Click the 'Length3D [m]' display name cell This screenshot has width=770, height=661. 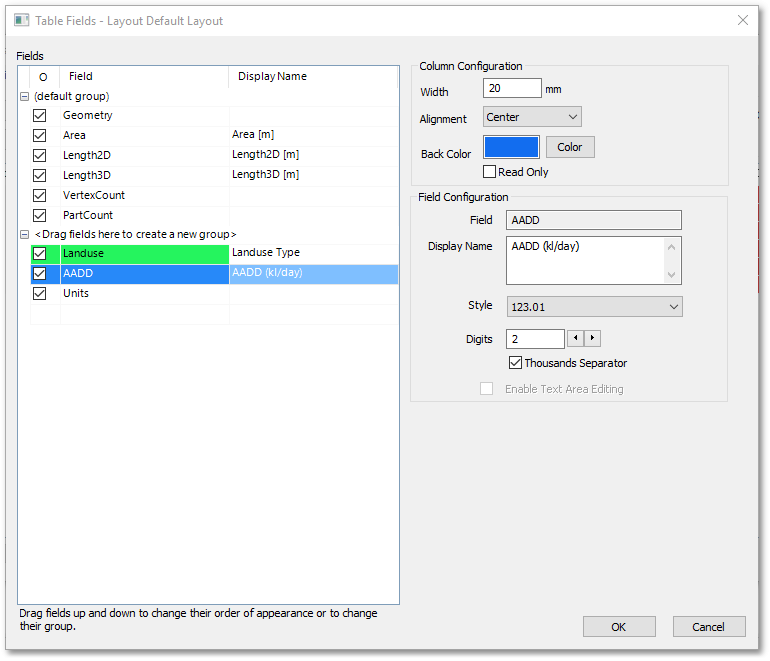pyautogui.click(x=313, y=175)
